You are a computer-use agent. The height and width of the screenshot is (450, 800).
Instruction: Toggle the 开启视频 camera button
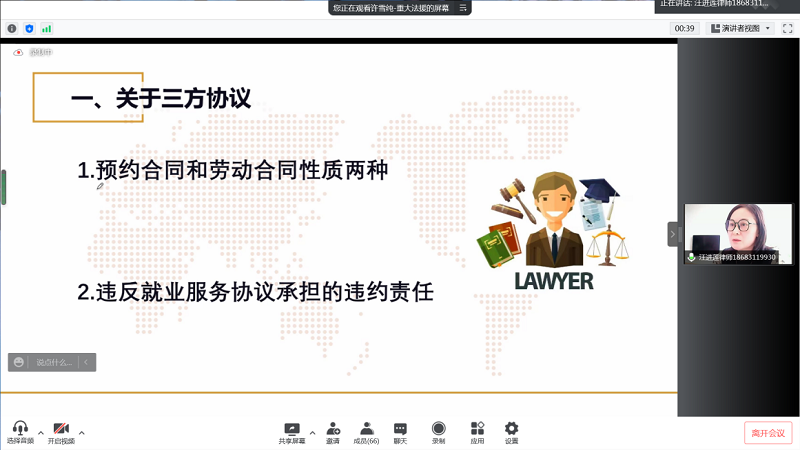point(61,432)
